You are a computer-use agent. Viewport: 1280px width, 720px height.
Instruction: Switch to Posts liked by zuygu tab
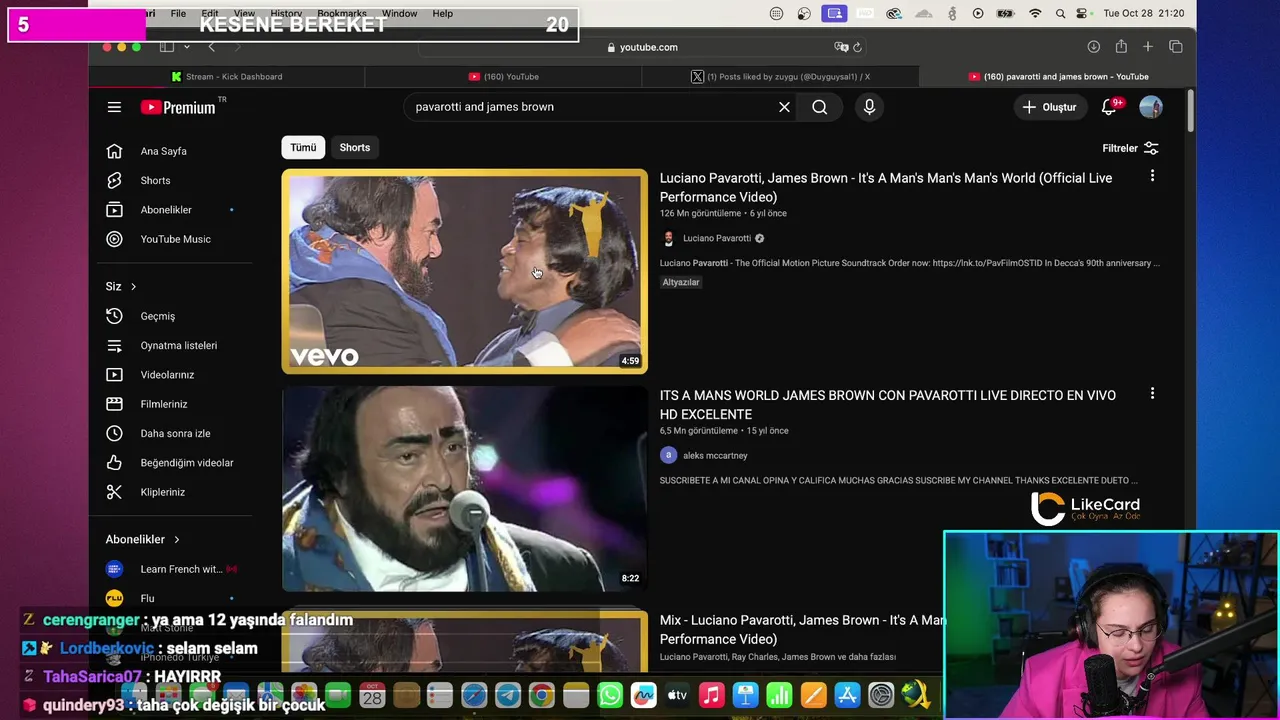(780, 76)
